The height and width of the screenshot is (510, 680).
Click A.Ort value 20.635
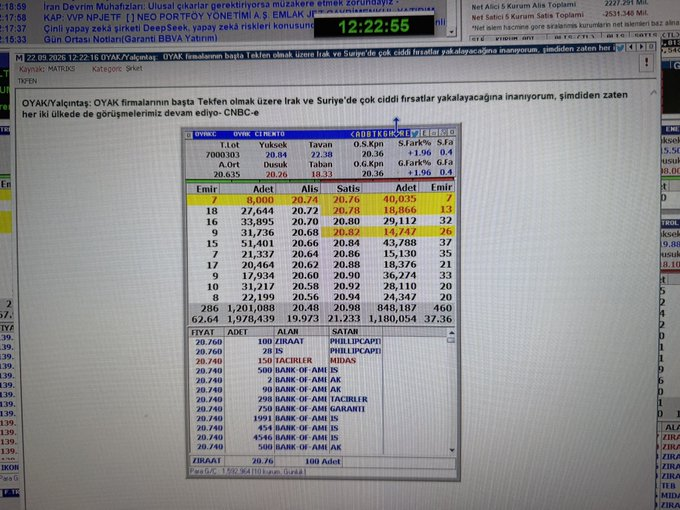pyautogui.click(x=226, y=174)
